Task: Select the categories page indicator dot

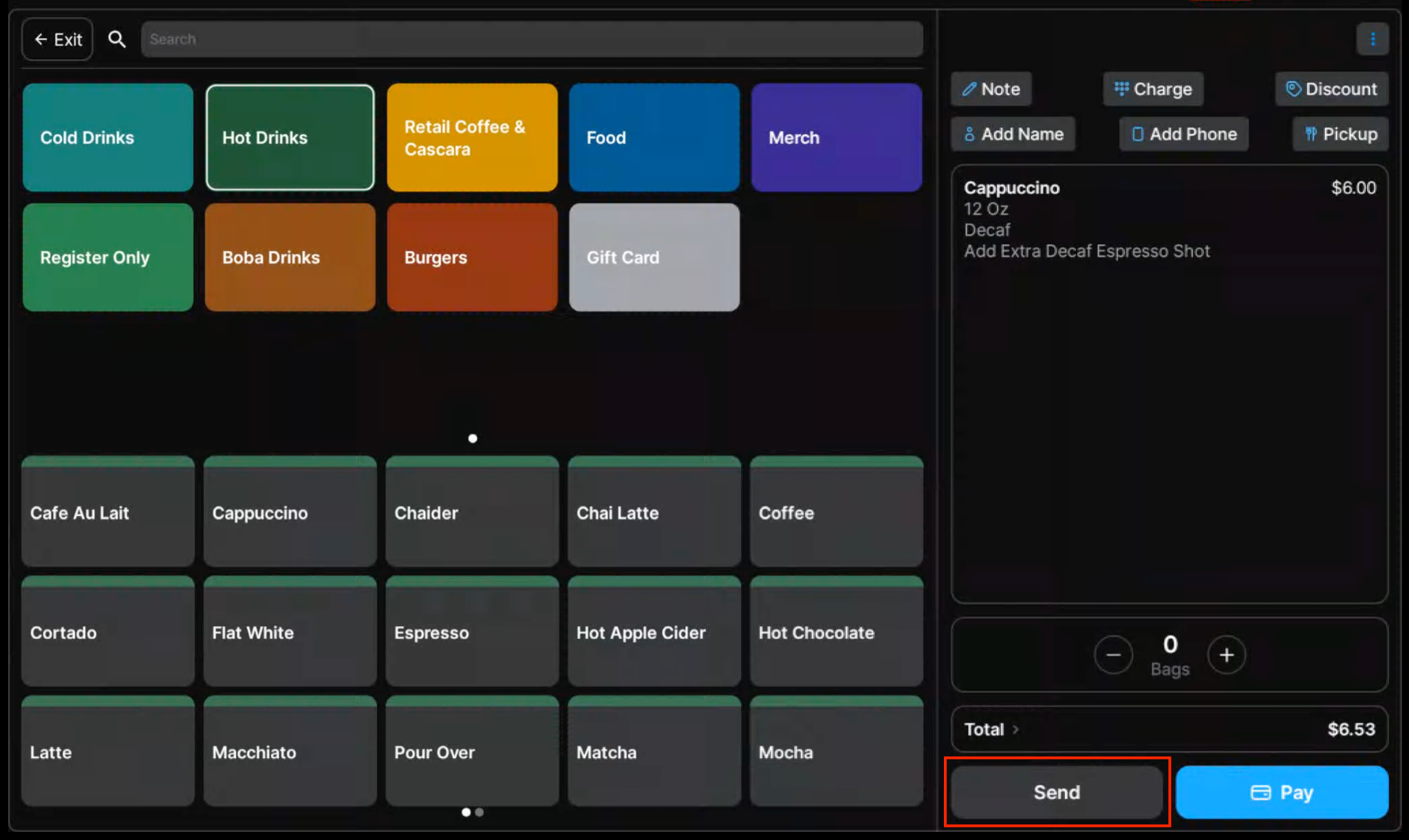Action: coord(473,438)
